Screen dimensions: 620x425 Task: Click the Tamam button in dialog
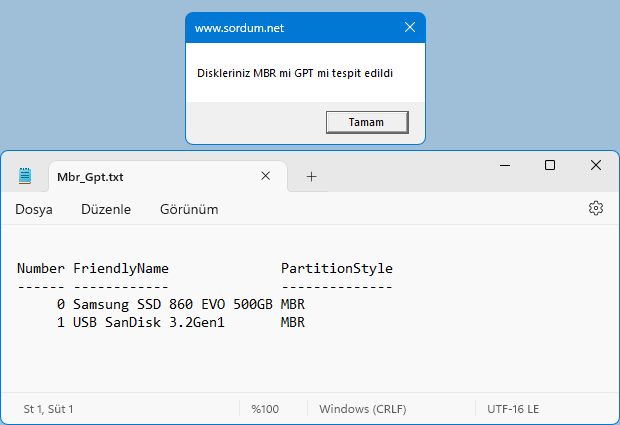point(367,122)
